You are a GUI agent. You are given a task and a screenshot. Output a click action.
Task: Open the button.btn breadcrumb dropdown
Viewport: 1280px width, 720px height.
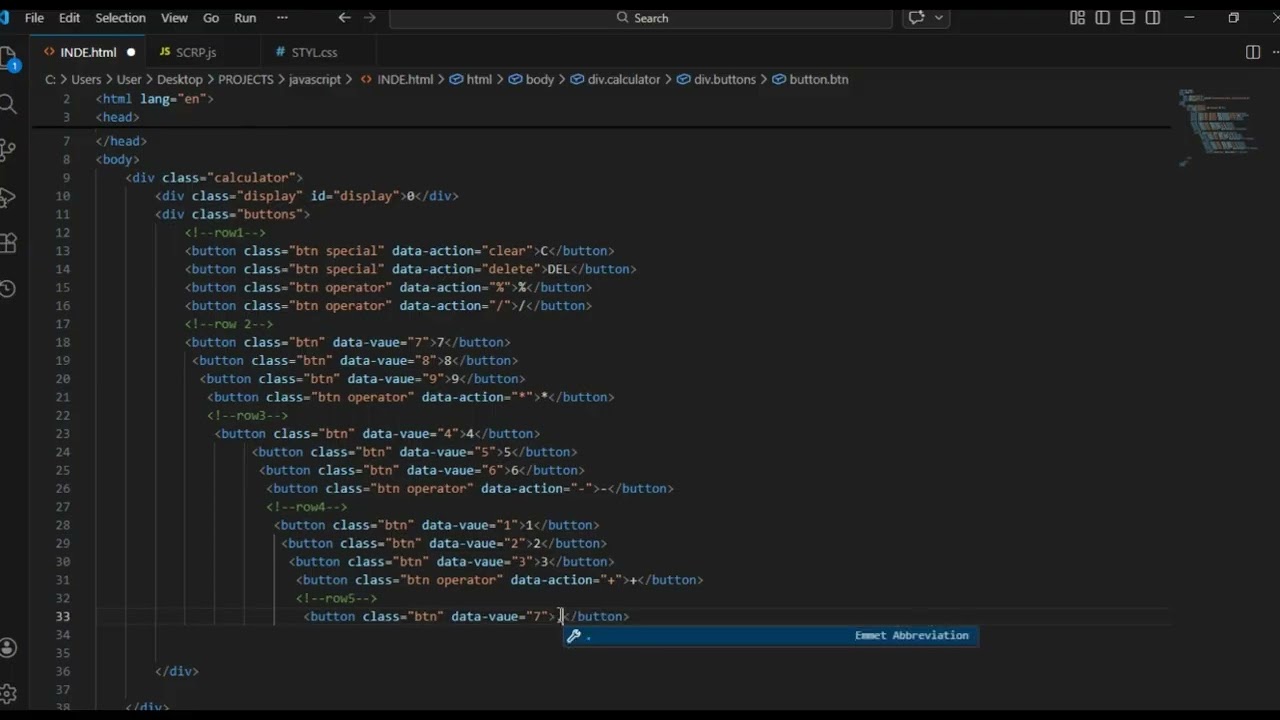coord(810,79)
